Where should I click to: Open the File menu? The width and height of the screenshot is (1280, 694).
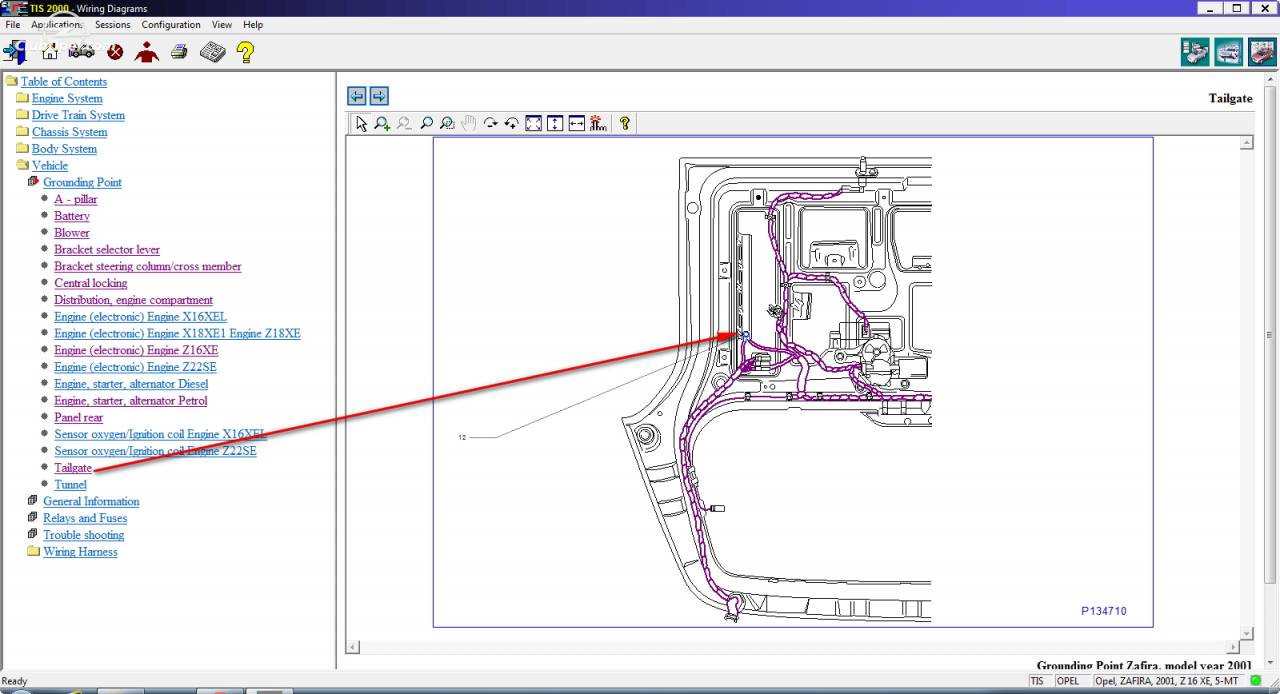(13, 24)
